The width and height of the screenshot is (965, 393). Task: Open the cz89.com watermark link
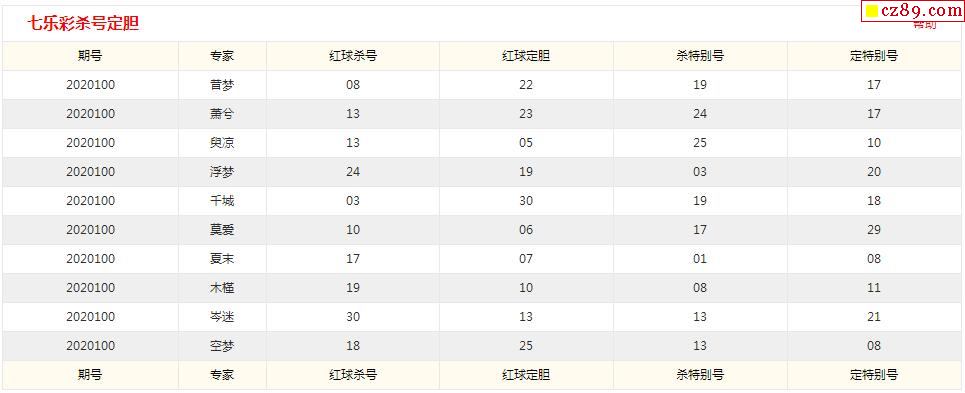pyautogui.click(x=913, y=11)
